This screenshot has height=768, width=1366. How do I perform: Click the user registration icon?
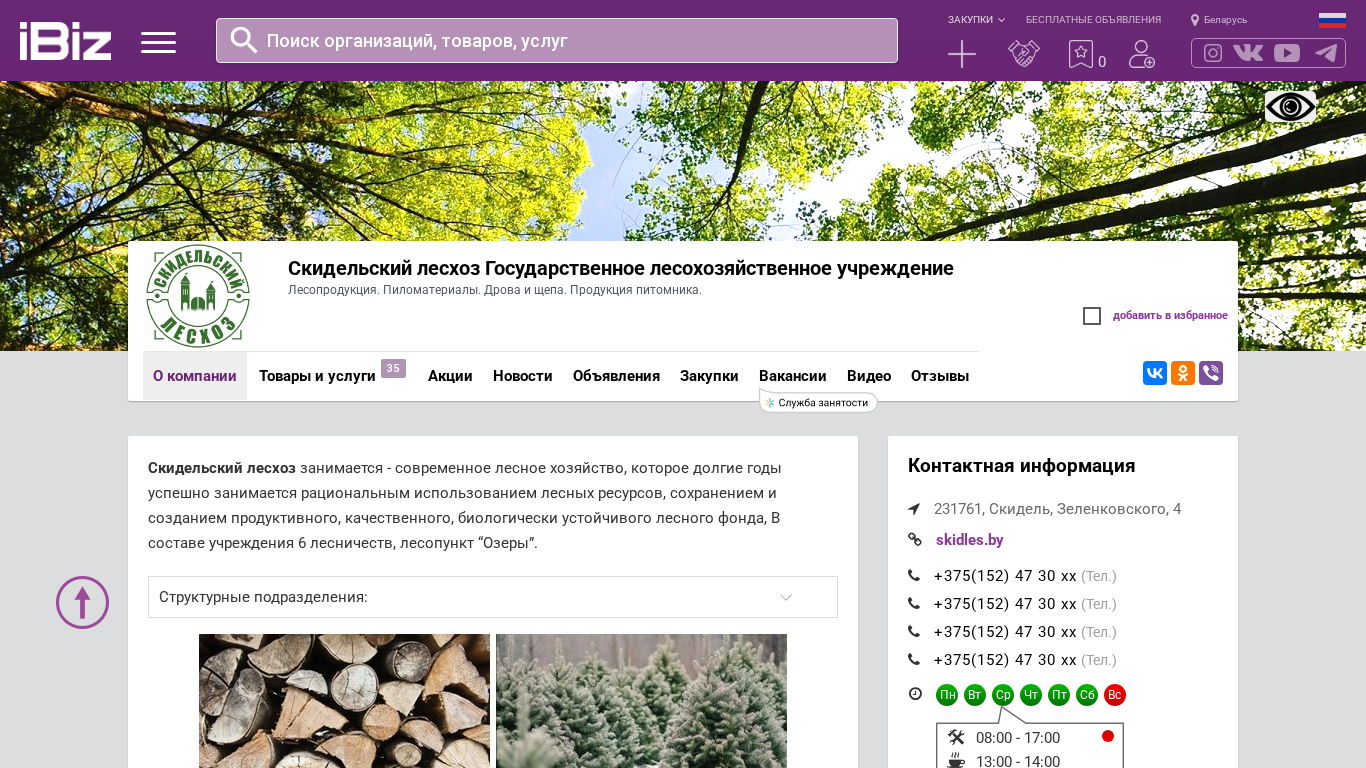click(x=1141, y=54)
